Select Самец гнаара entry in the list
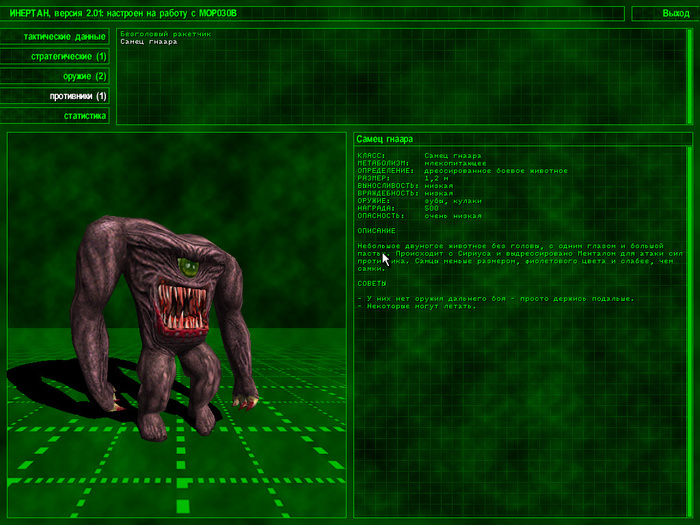 (x=148, y=42)
